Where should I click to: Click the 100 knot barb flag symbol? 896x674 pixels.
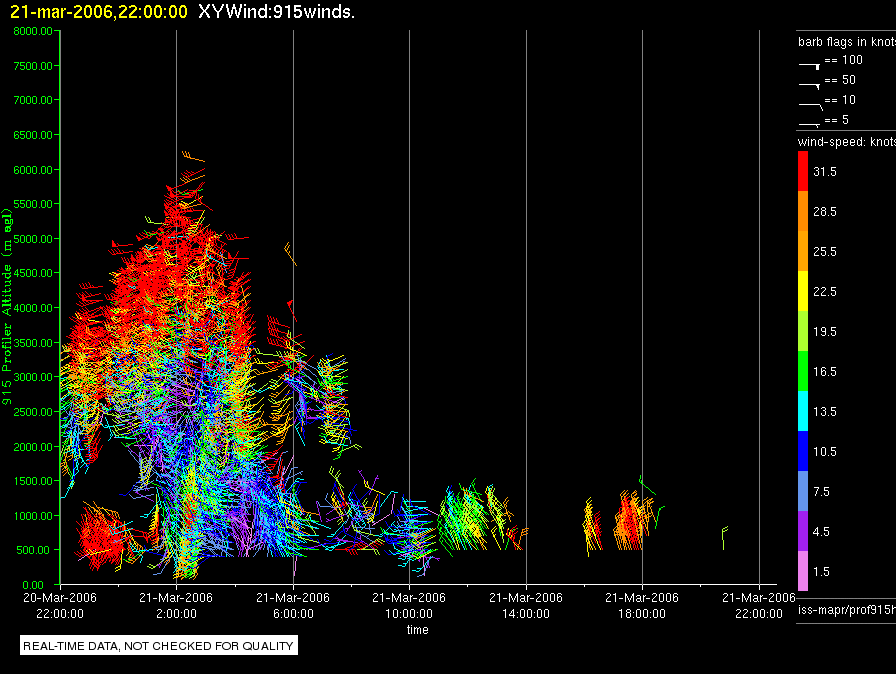(809, 66)
